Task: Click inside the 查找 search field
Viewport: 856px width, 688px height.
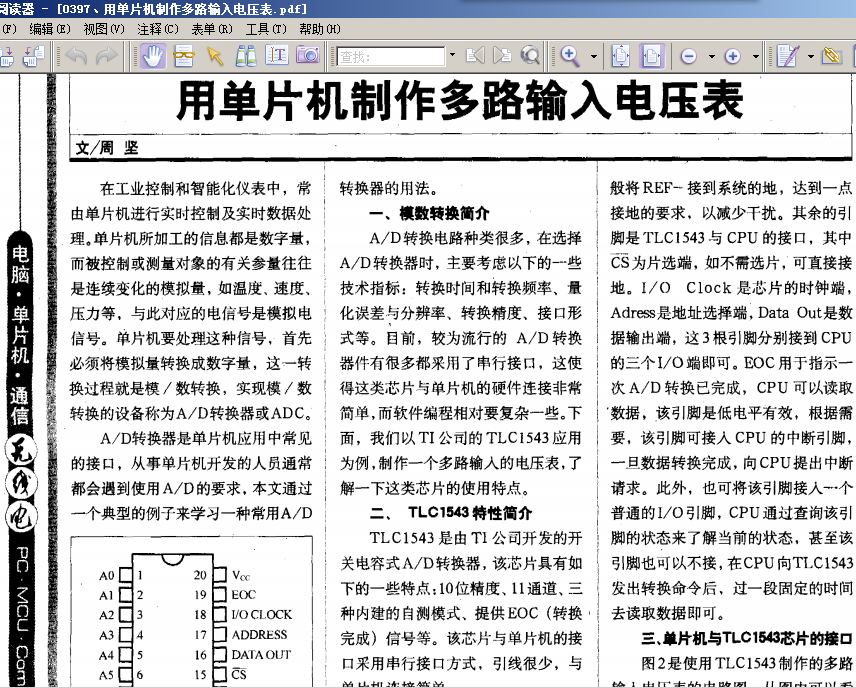Action: pyautogui.click(x=391, y=56)
